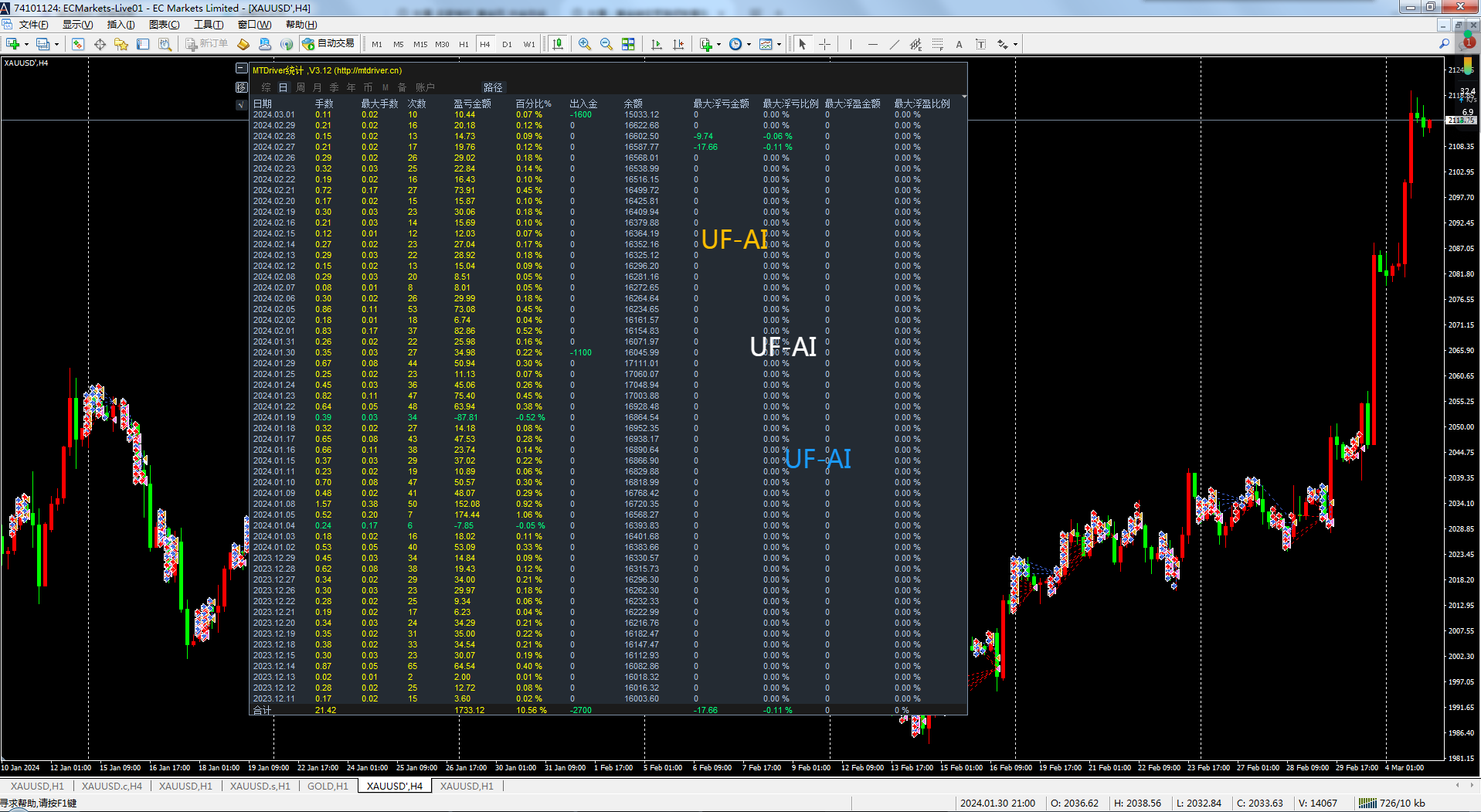The width and height of the screenshot is (1481, 812).
Task: Open the 窗口(W) menu
Action: [254, 25]
